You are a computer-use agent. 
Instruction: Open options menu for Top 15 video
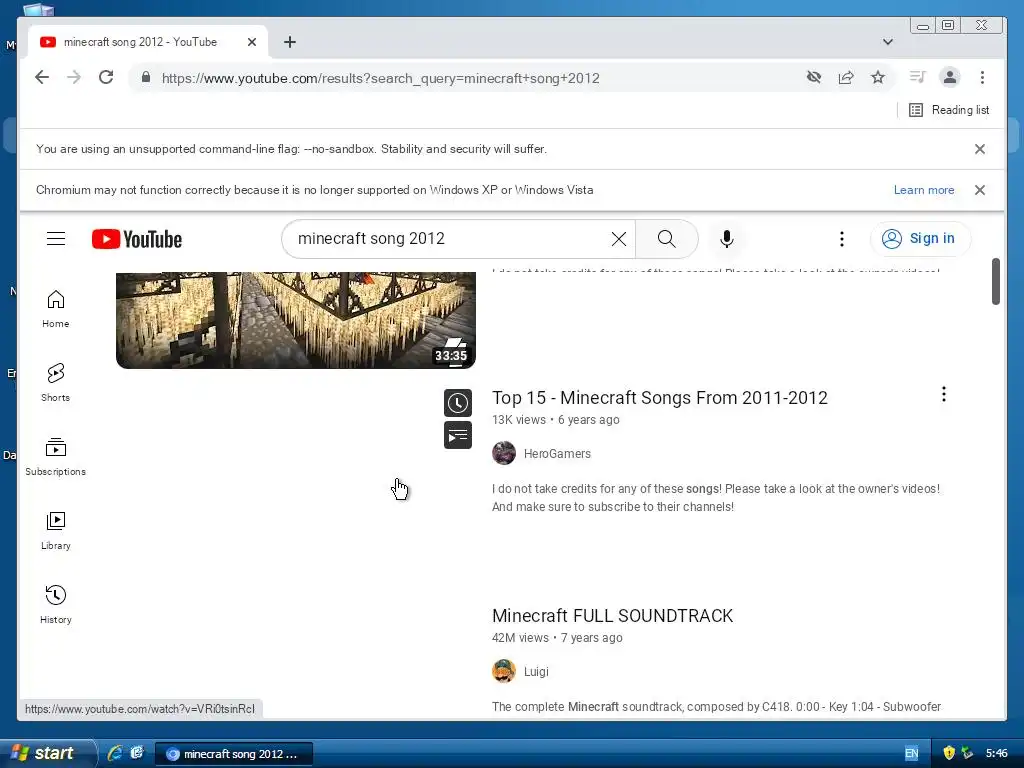[944, 394]
